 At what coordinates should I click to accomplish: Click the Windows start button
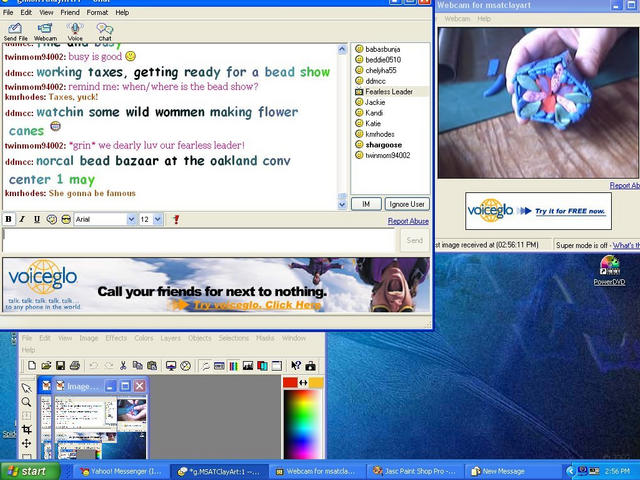click(x=30, y=471)
